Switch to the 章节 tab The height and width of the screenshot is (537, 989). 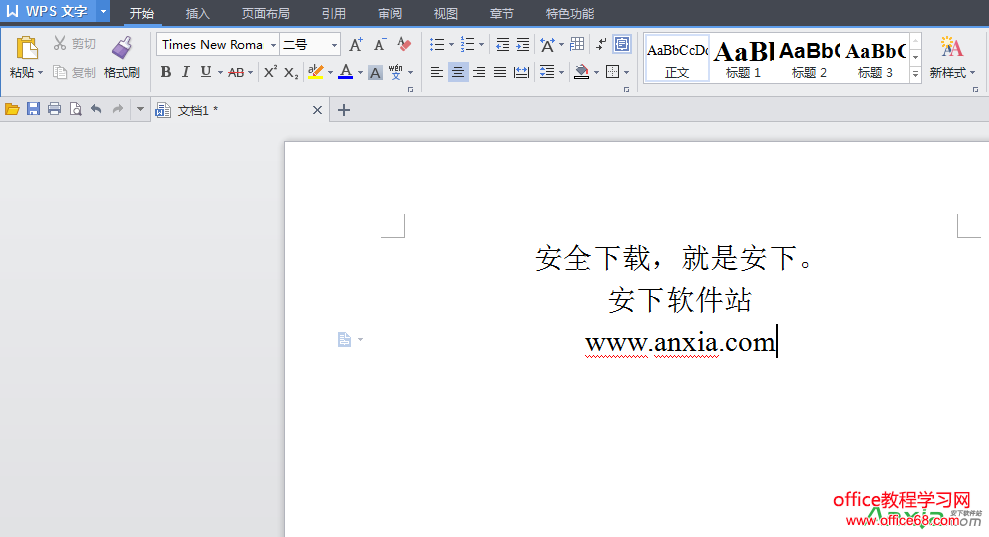(x=501, y=13)
